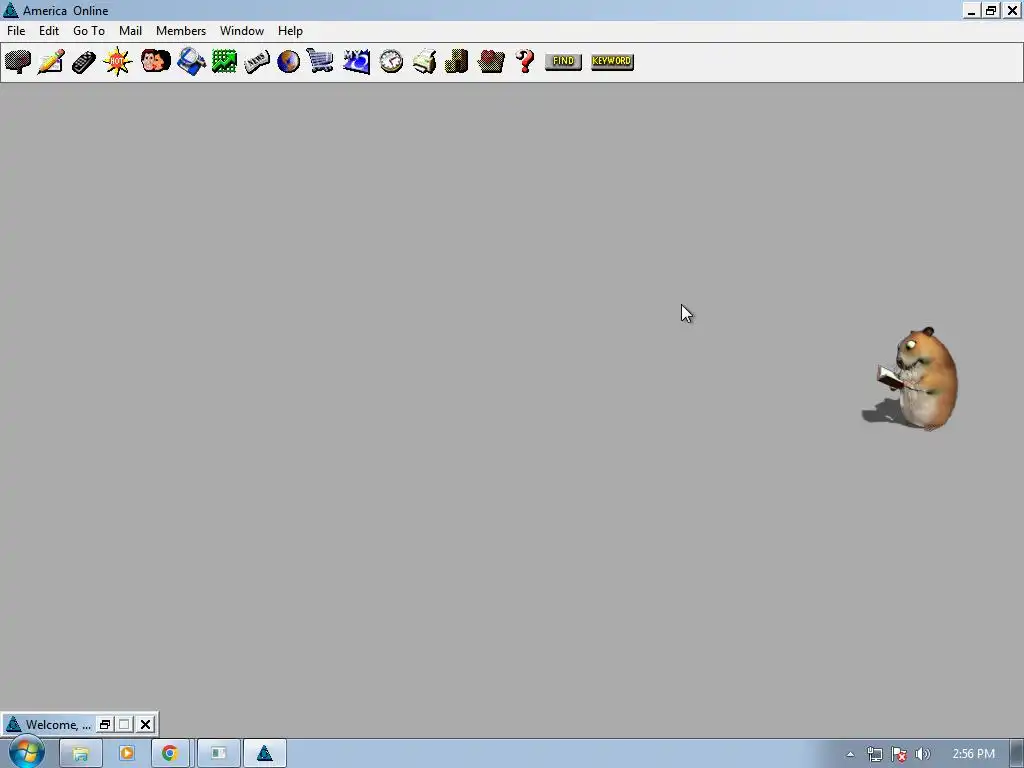The height and width of the screenshot is (768, 1024).
Task: Click the compose mail pencil icon
Action: (x=51, y=61)
